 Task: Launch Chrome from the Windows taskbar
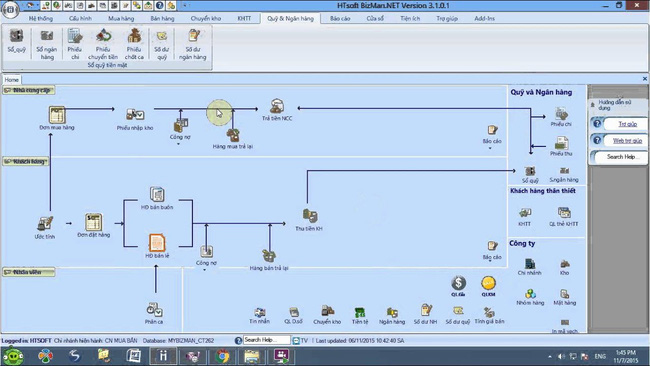[222, 356]
